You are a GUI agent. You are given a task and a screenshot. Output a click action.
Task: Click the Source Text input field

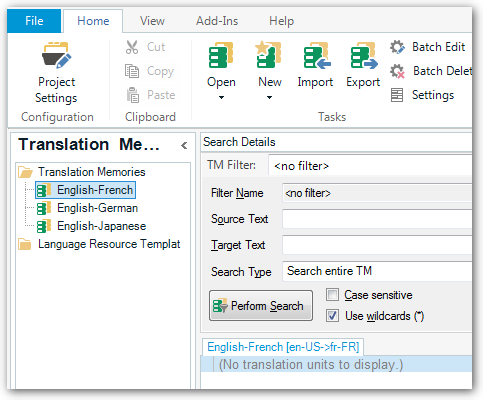pos(377,219)
